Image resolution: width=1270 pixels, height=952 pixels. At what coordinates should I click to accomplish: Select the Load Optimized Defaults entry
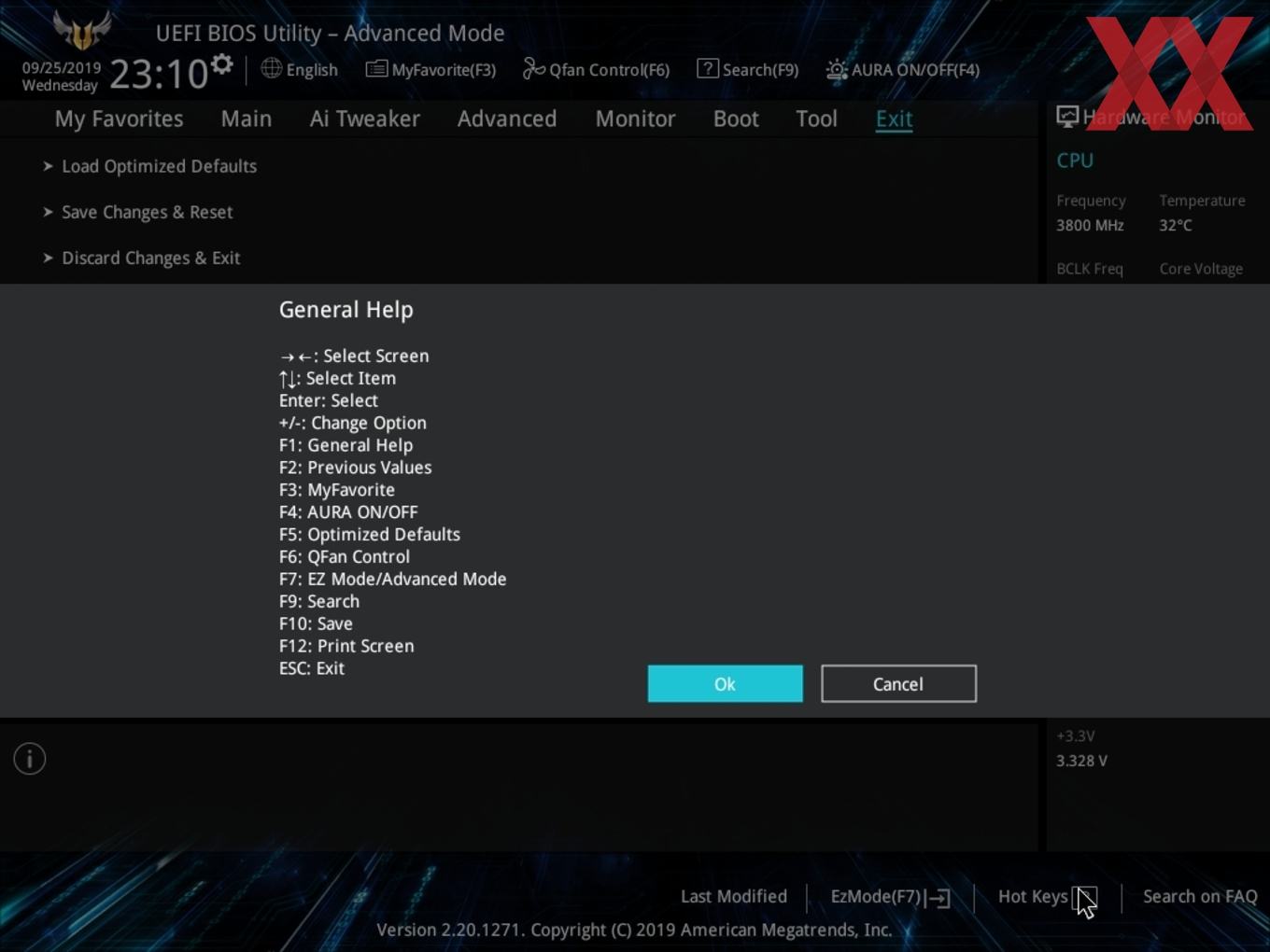(x=160, y=166)
